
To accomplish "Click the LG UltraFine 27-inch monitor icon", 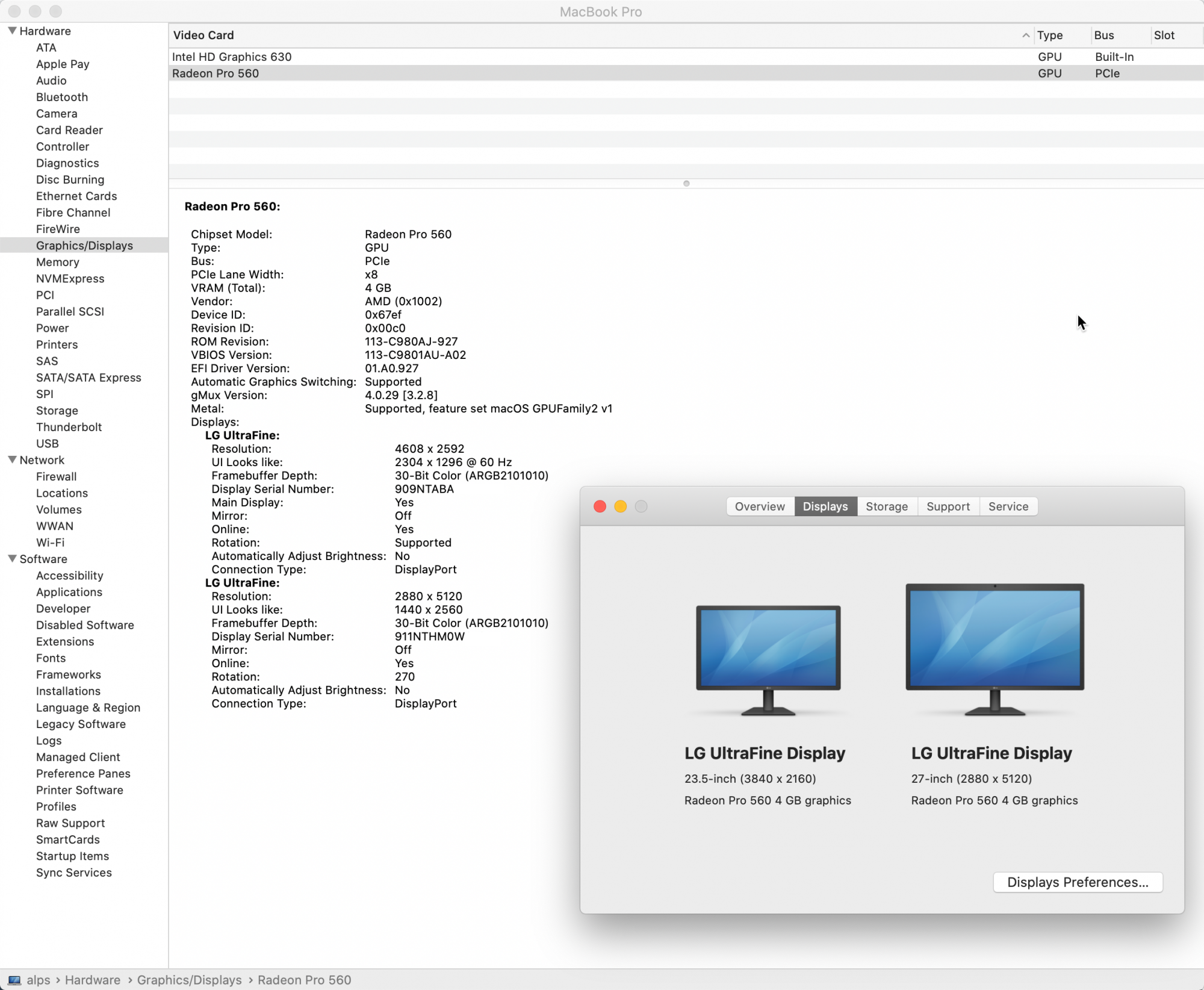I will click(995, 649).
